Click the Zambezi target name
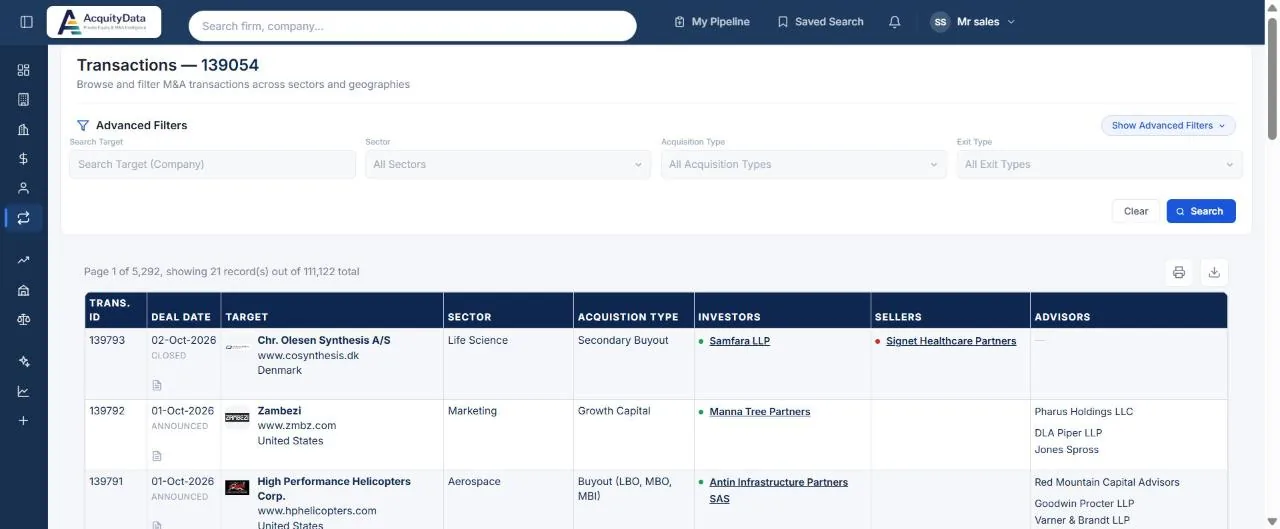The image size is (1280, 529). (x=279, y=411)
